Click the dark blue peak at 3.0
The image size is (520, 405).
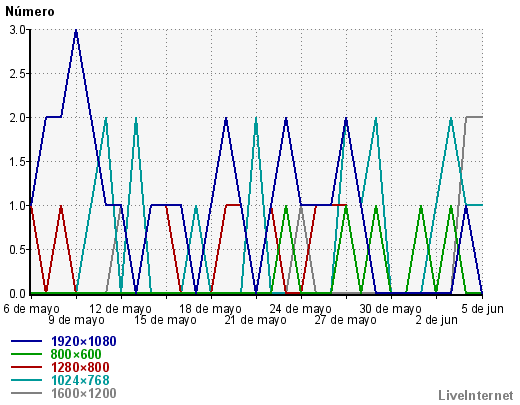point(76,32)
